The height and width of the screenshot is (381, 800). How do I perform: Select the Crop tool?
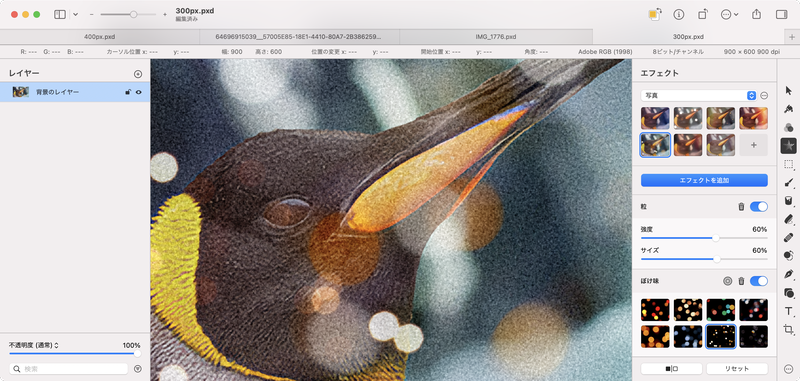(788, 329)
